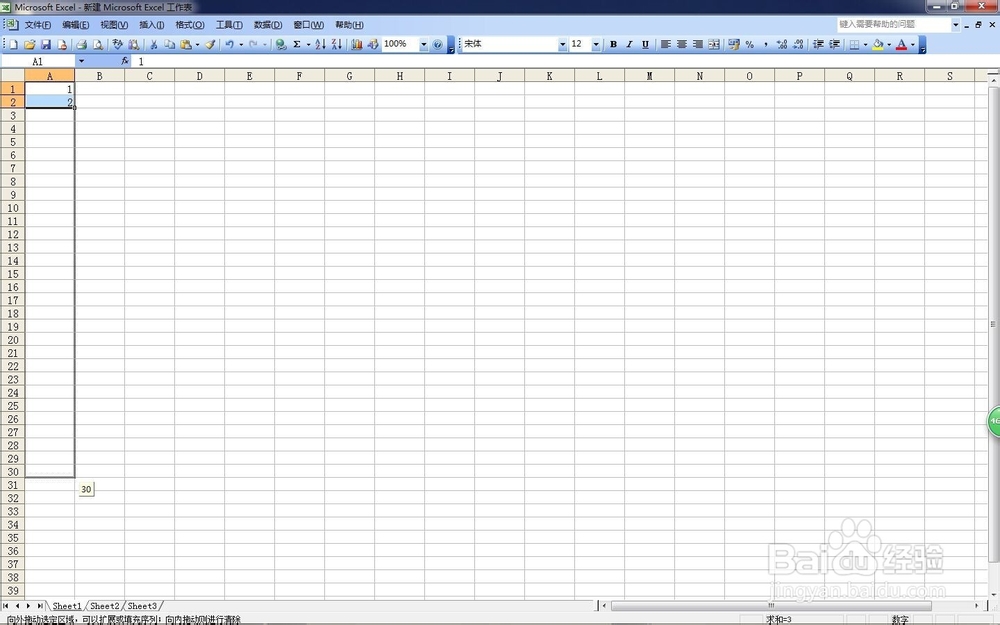Open the font color dropdown arrow
This screenshot has width=1000, height=625.
[x=911, y=44]
